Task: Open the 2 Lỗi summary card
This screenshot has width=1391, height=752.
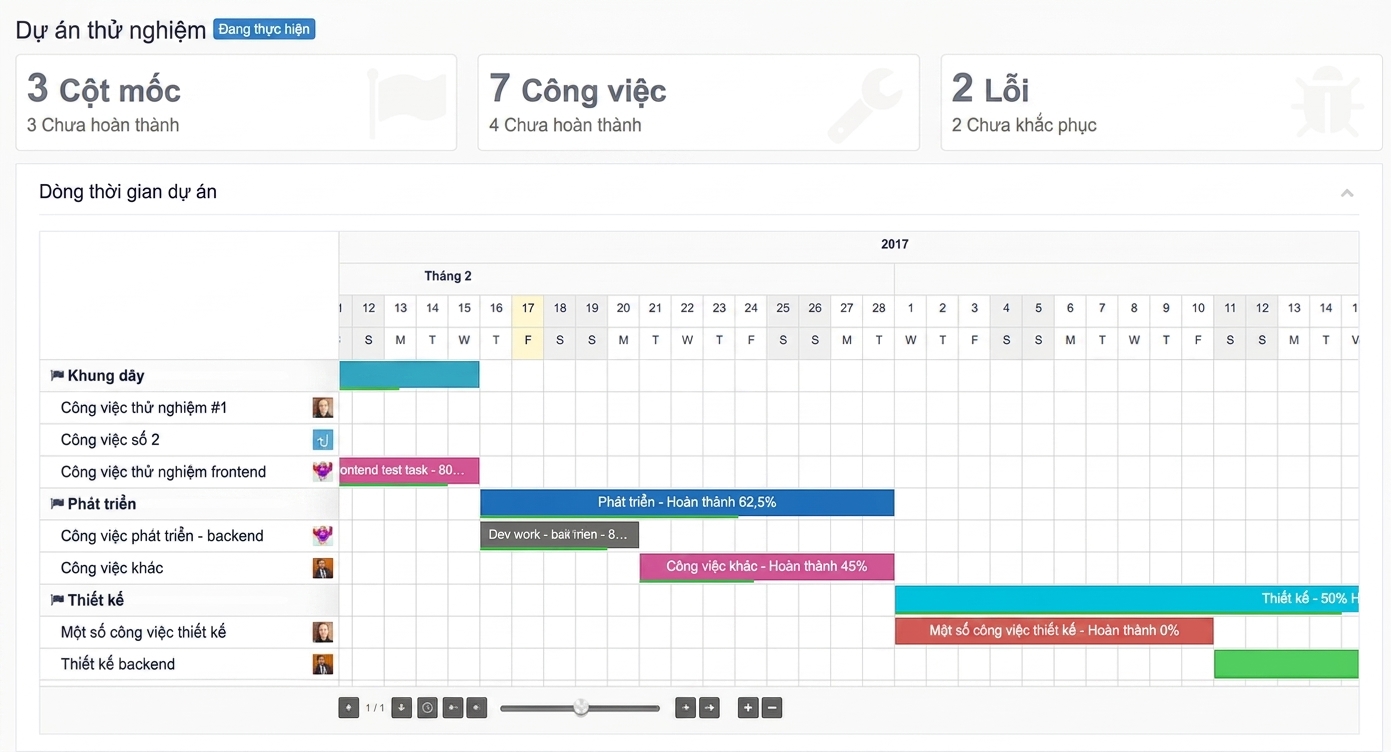Action: pos(1161,103)
